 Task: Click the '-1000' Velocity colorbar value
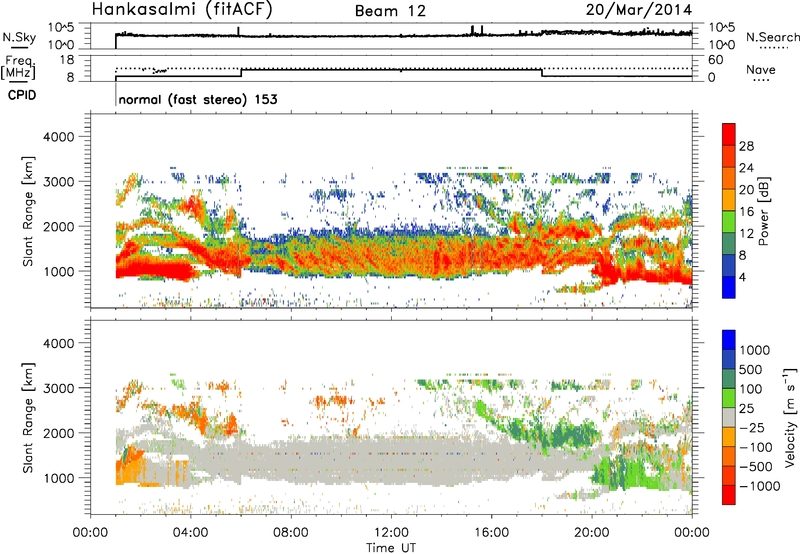[x=759, y=486]
